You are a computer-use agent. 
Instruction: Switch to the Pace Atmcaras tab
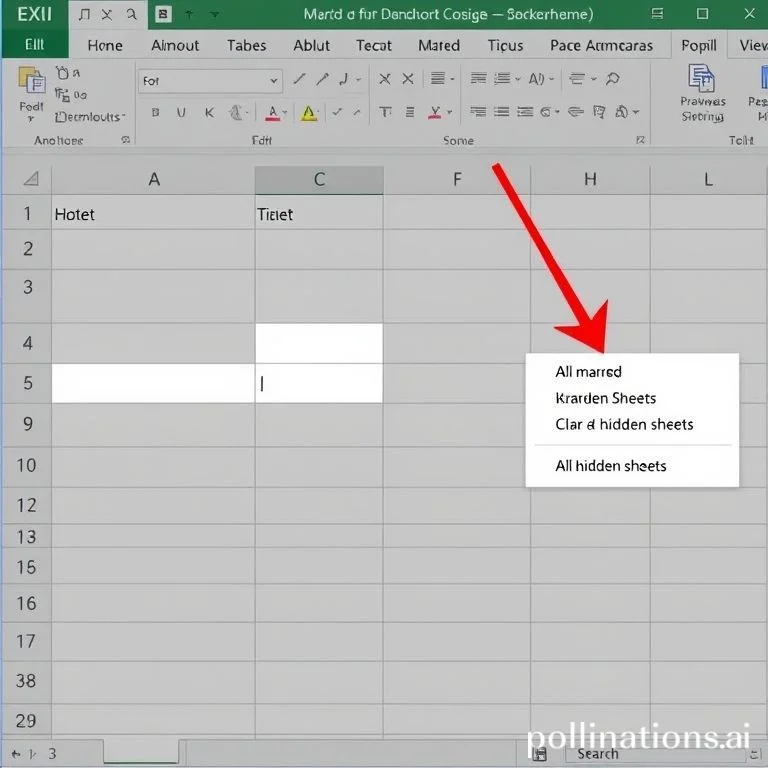click(x=601, y=46)
